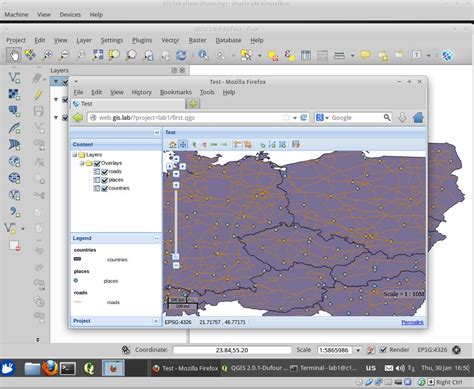Select the Test tab in Firefox
Screen dimensions: 474x389
pos(128,104)
